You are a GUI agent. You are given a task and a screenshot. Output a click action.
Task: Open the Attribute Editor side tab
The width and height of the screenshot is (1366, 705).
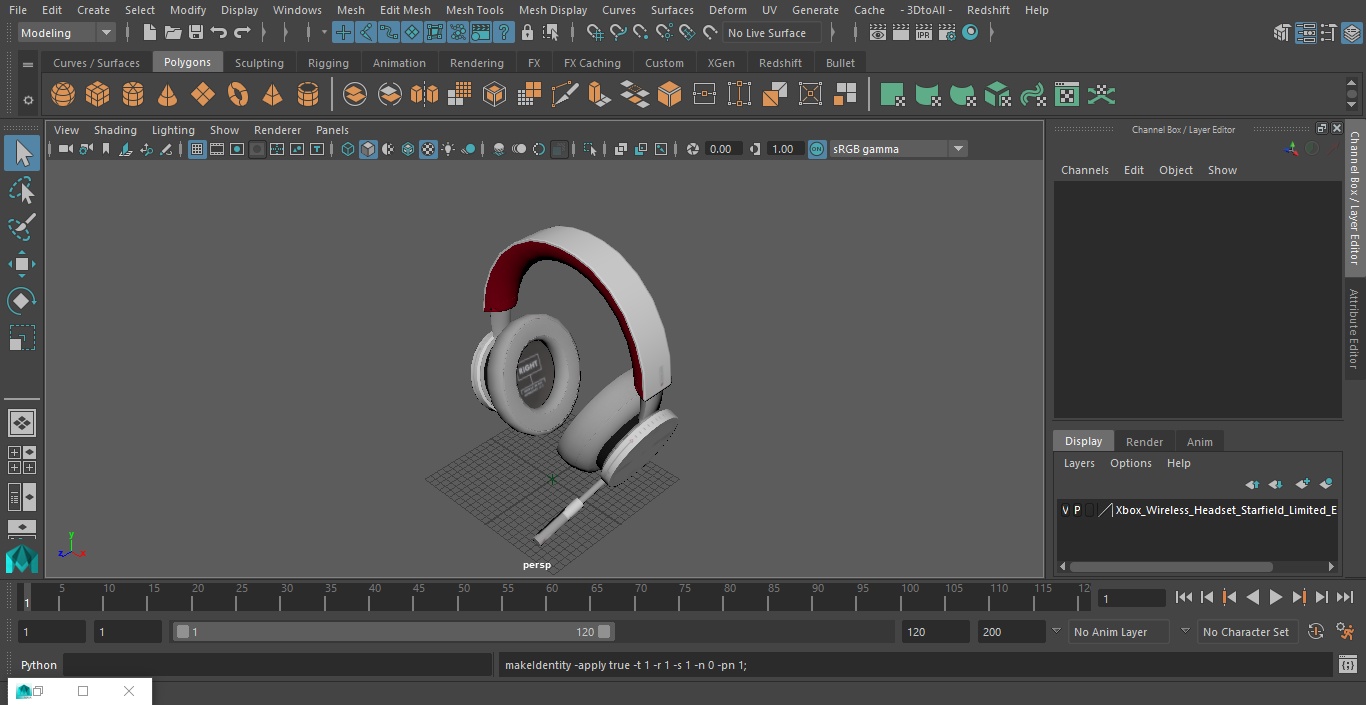(1354, 329)
